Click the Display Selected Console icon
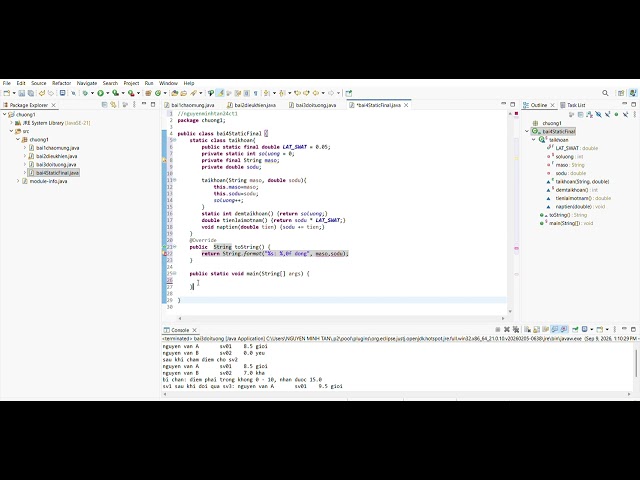Viewport: 640px width, 480px height. point(584,329)
